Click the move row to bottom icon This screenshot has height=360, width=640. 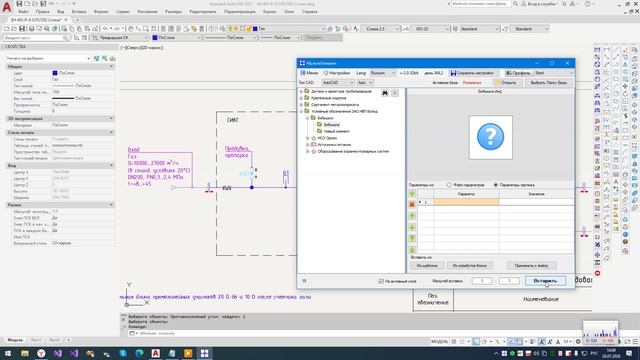[x=412, y=249]
